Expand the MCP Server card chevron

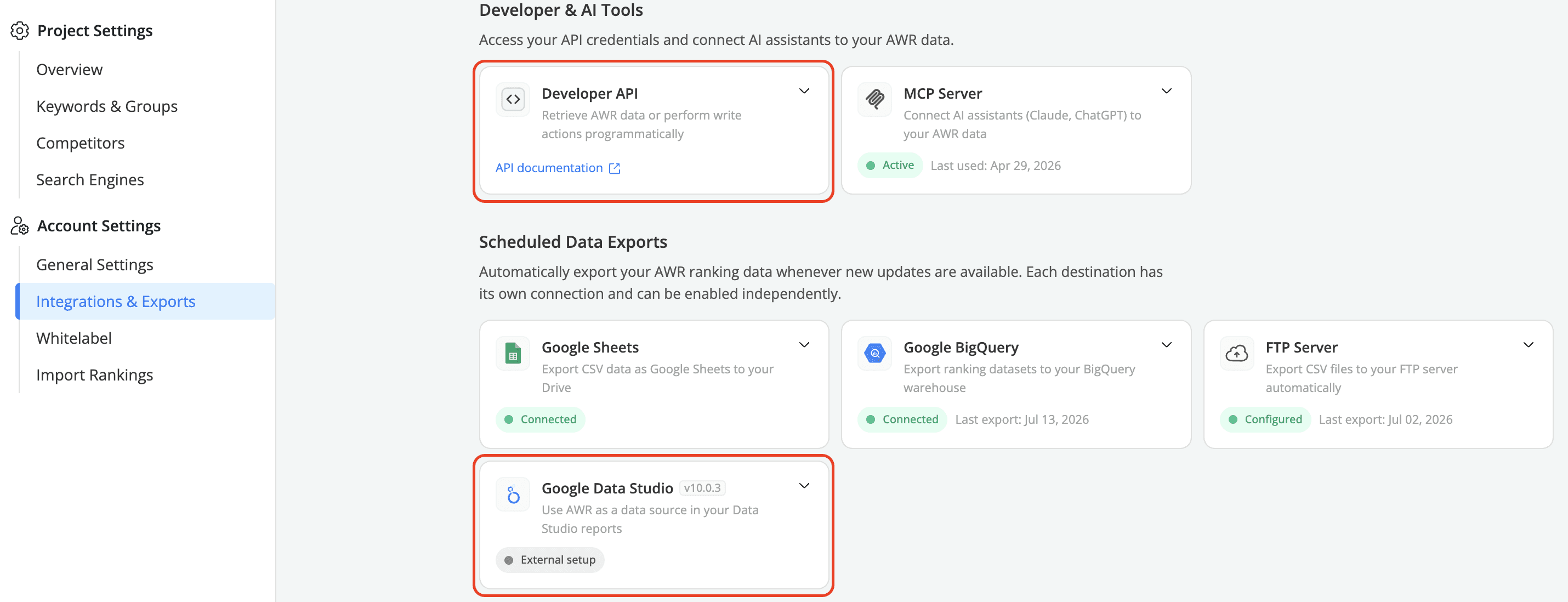[1166, 92]
